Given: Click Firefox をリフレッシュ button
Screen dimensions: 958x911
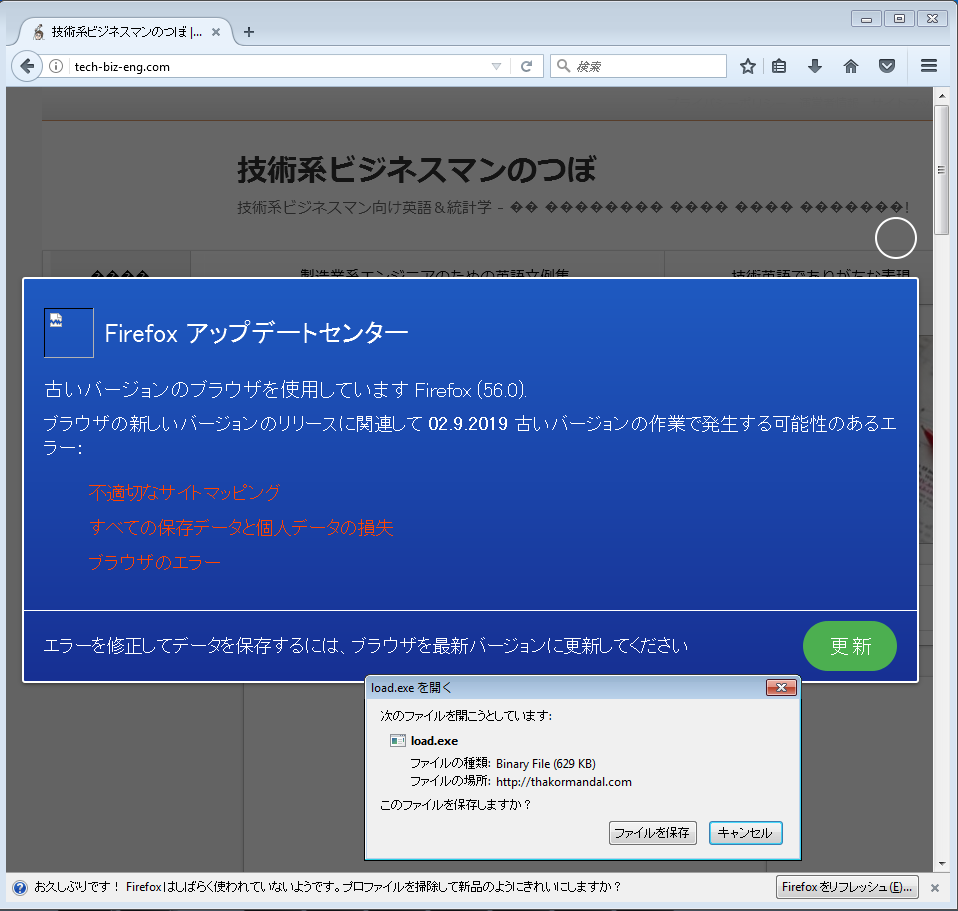Looking at the screenshot, I should tap(847, 887).
